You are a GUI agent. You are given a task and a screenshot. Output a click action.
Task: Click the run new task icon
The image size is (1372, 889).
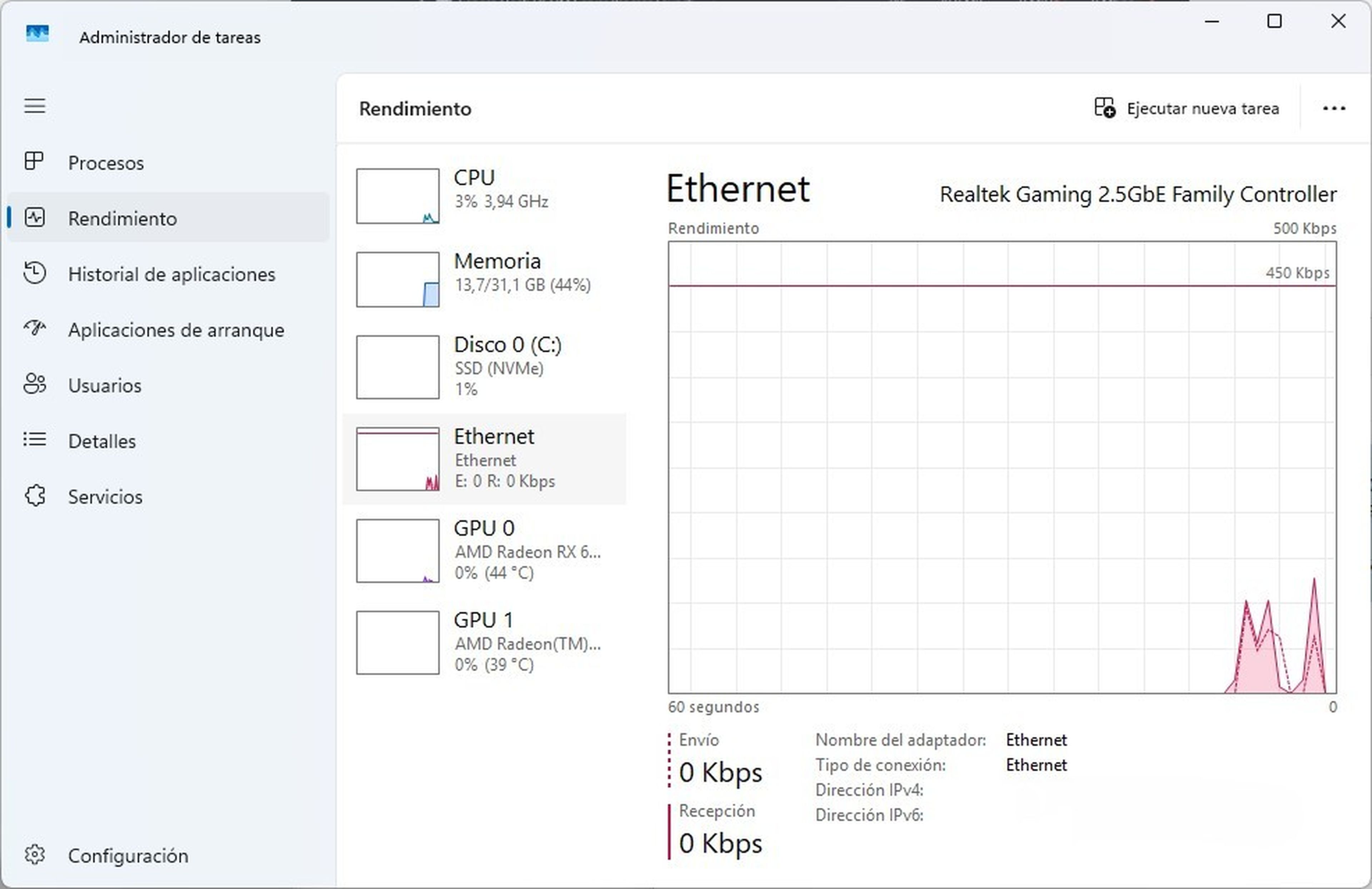1104,108
